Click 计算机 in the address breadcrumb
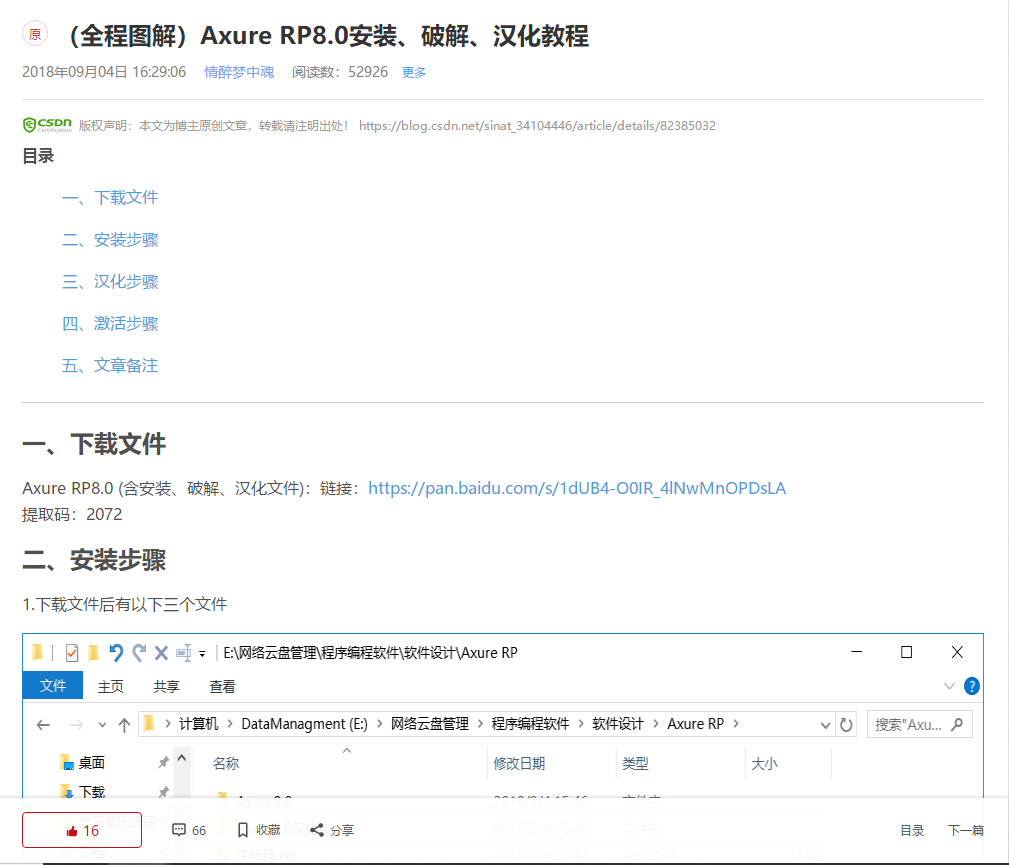The height and width of the screenshot is (865, 1009). pos(198,724)
